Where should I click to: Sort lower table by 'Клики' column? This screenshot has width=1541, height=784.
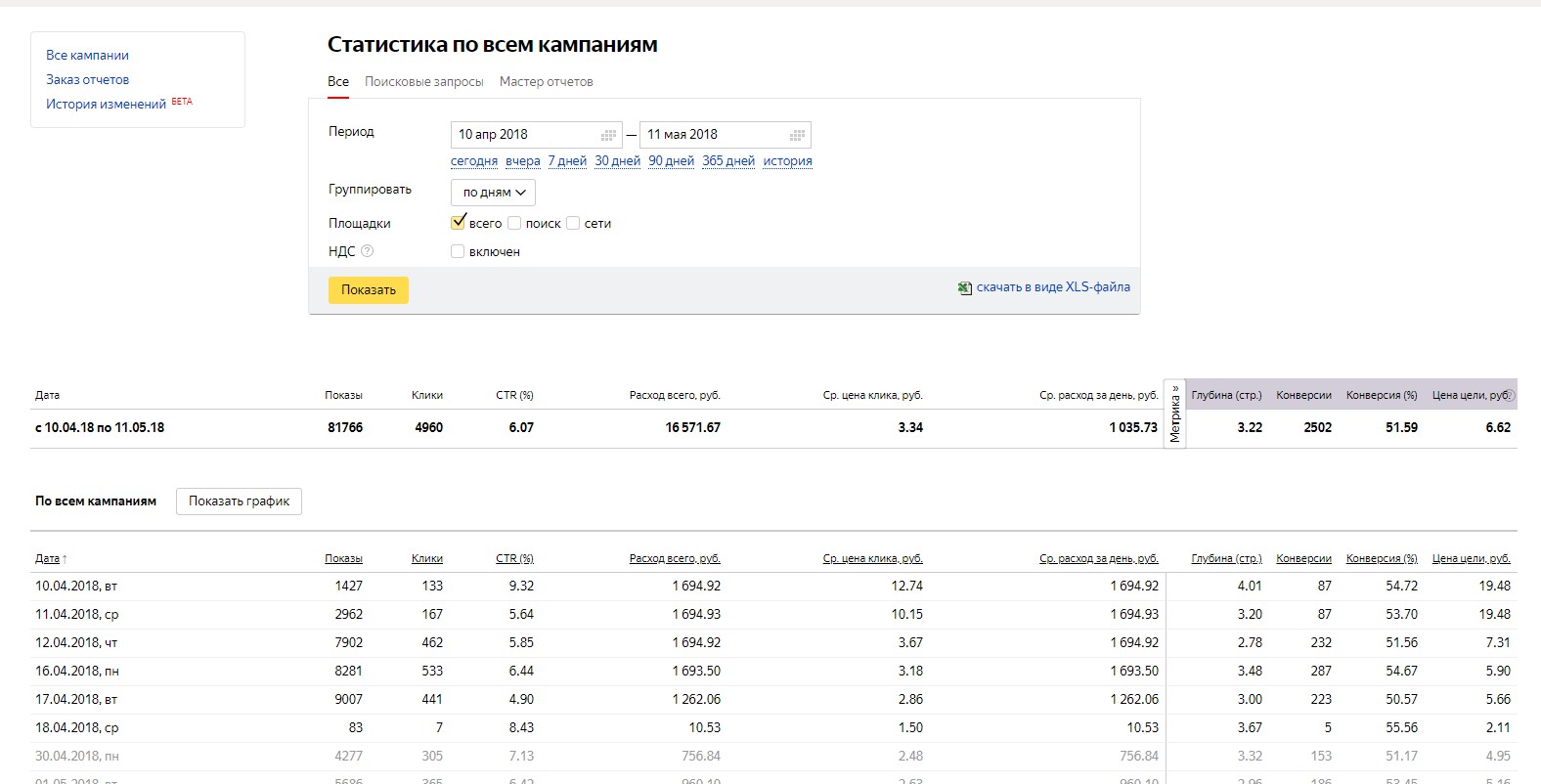point(427,558)
